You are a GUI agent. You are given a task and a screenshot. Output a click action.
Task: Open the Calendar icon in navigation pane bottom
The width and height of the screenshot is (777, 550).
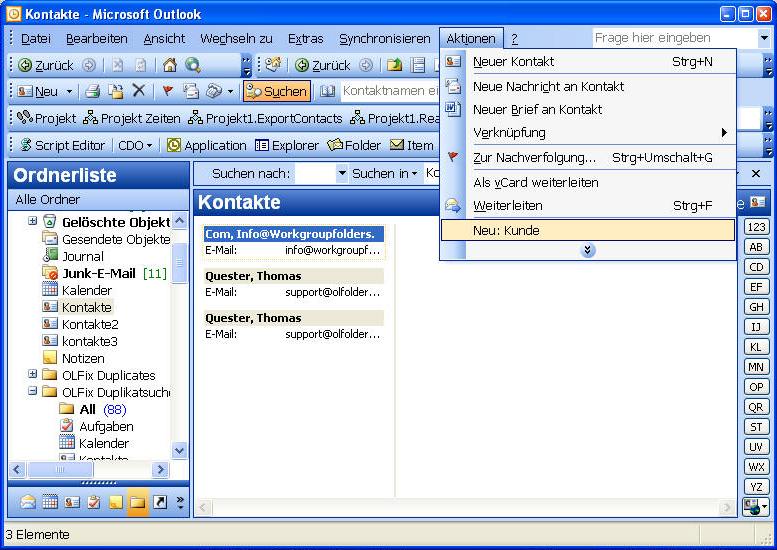coord(50,503)
